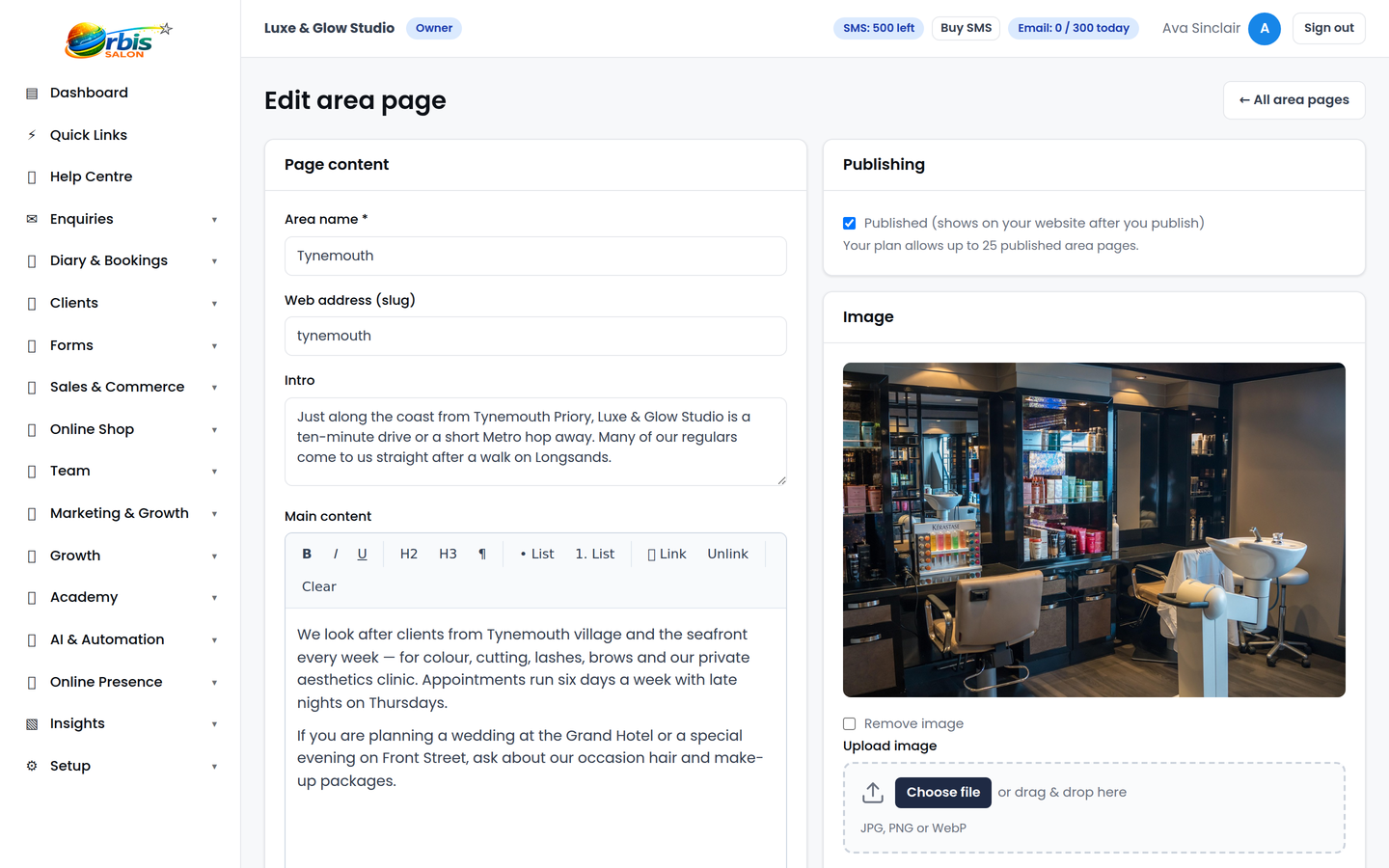Open Online Presence section
This screenshot has width=1389, height=868.
click(x=121, y=682)
